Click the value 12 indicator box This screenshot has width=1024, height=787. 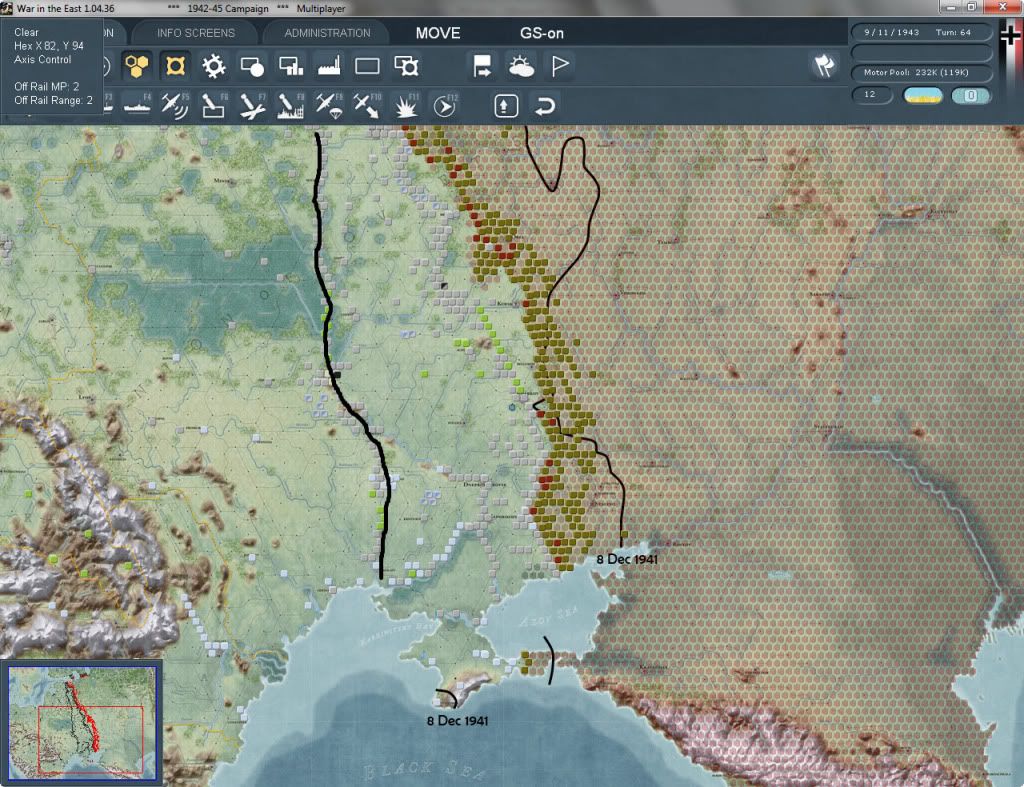[872, 95]
